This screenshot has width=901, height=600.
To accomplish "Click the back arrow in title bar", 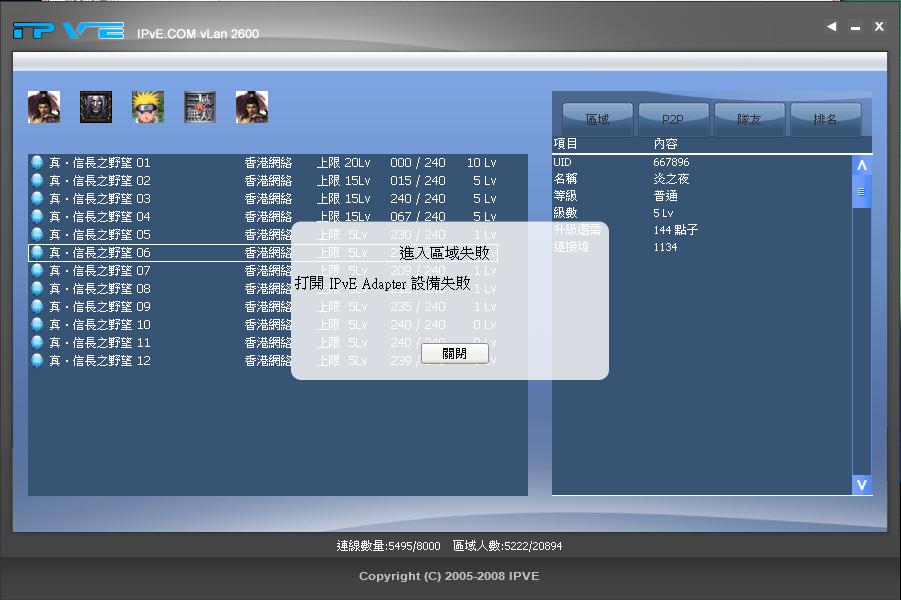I will pos(831,26).
